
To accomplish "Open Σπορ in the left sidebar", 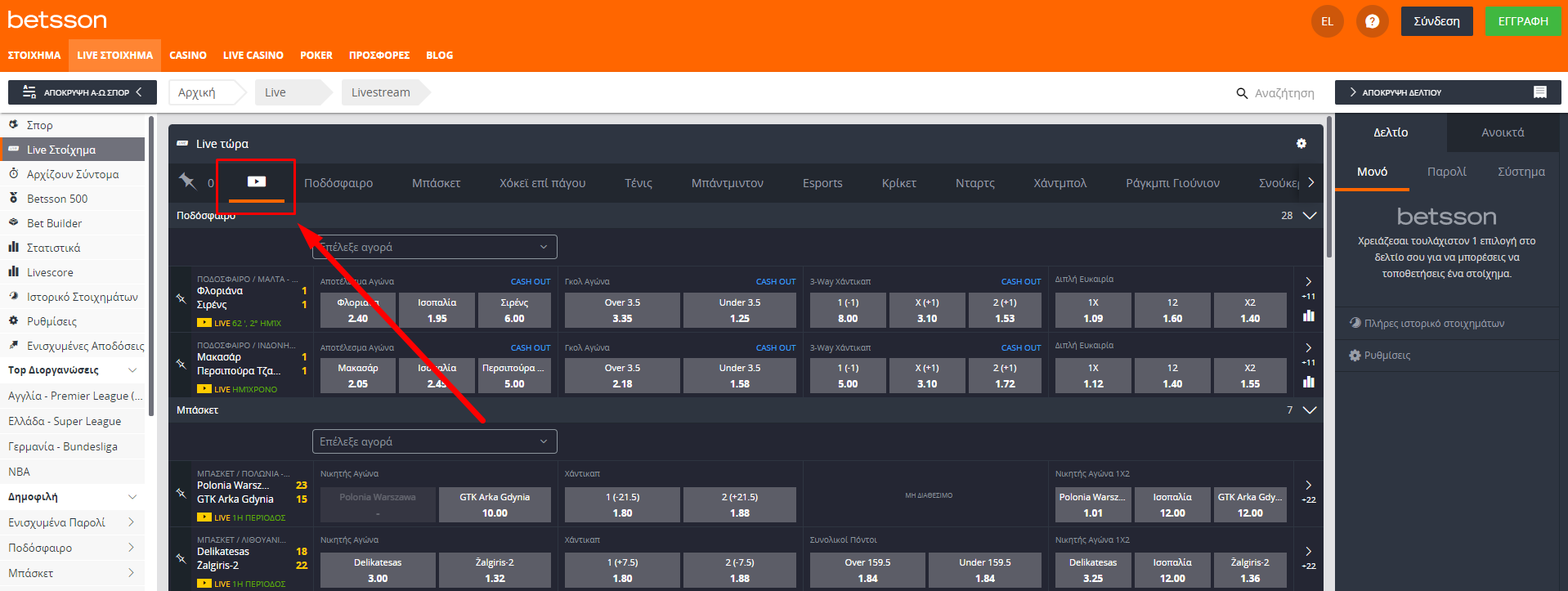I will tap(74, 125).
